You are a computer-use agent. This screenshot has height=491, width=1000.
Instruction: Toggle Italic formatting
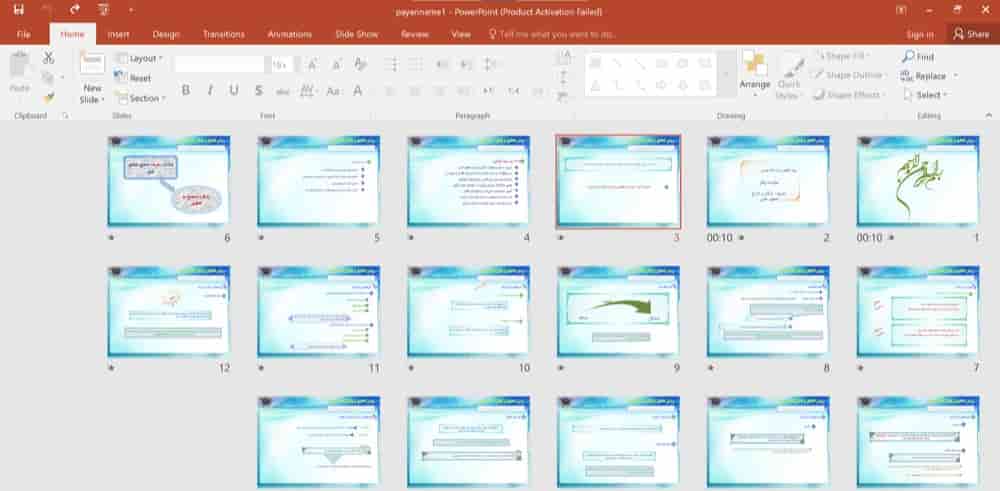click(x=209, y=90)
